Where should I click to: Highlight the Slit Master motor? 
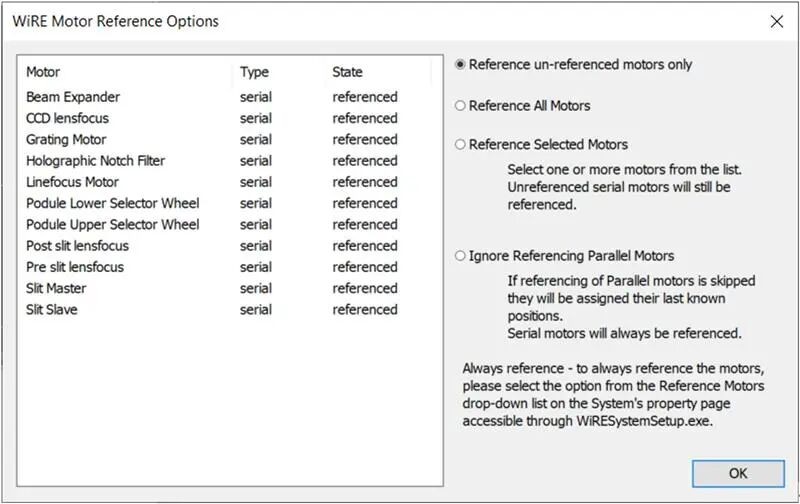[x=56, y=288]
